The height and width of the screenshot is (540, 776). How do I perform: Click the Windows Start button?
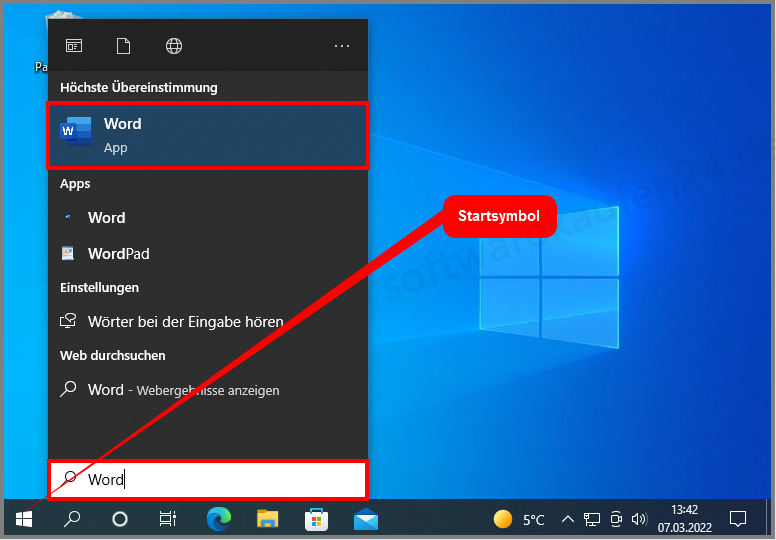coord(24,519)
